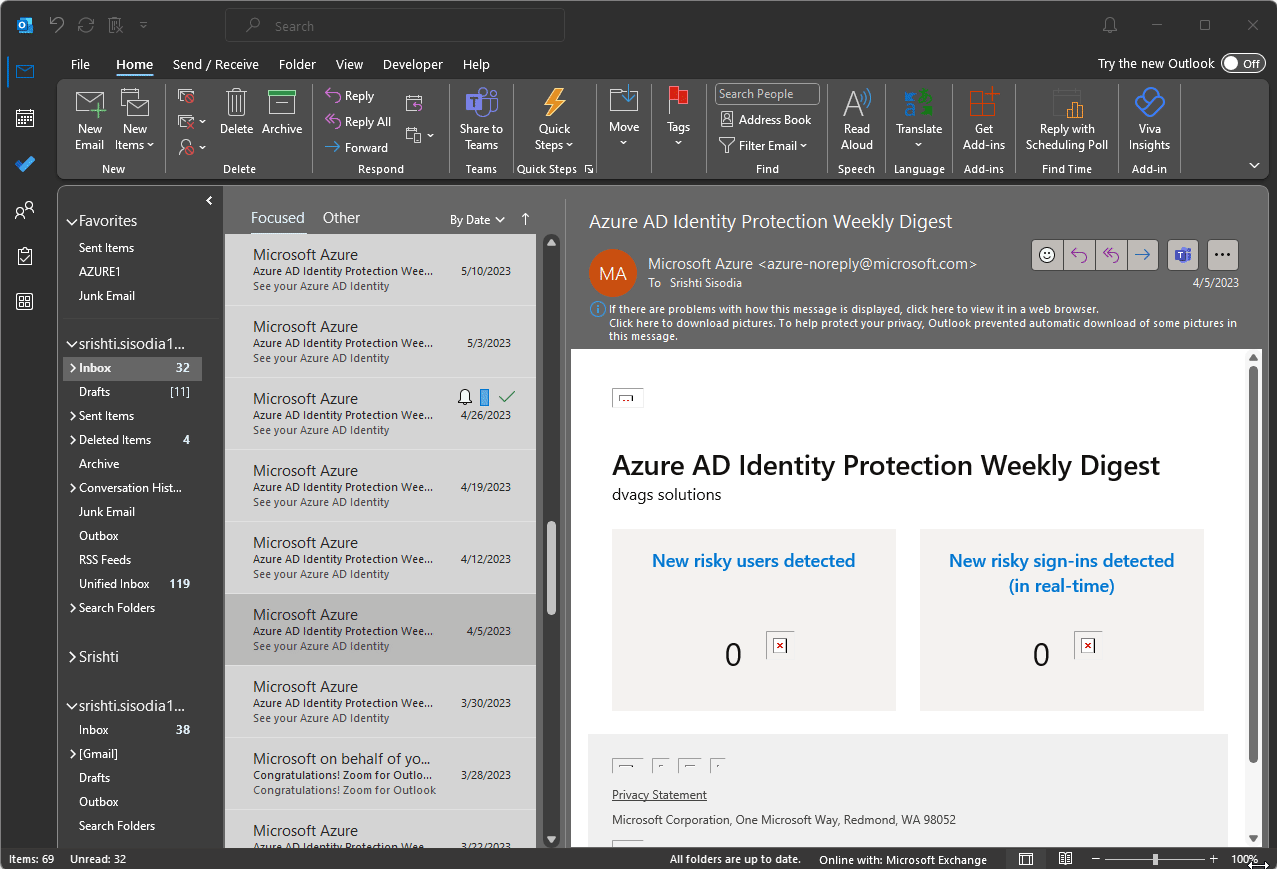Toggle Try the new Outlook switch
Image resolution: width=1277 pixels, height=869 pixels.
pyautogui.click(x=1243, y=64)
